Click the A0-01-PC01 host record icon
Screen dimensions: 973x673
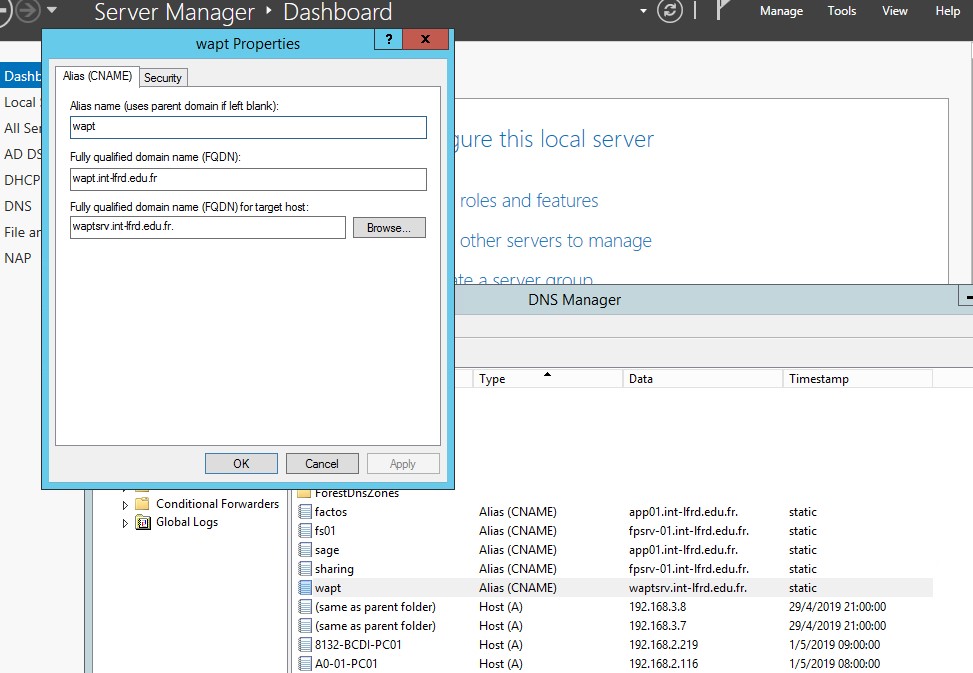(x=305, y=664)
